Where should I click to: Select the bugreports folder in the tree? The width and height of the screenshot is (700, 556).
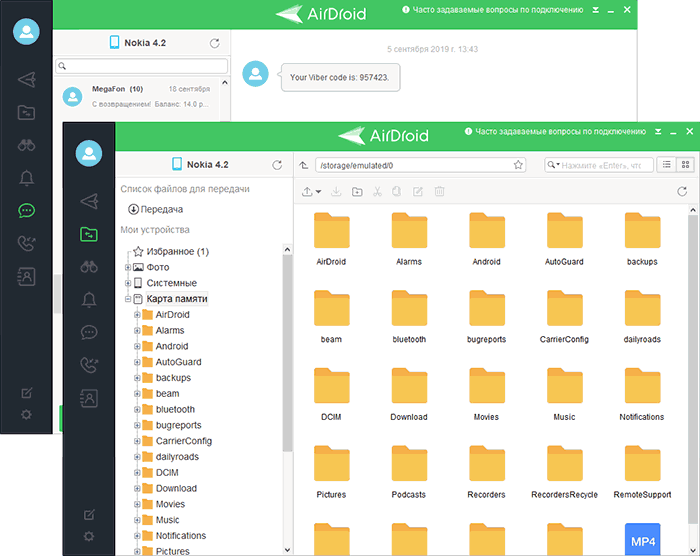pyautogui.click(x=178, y=425)
